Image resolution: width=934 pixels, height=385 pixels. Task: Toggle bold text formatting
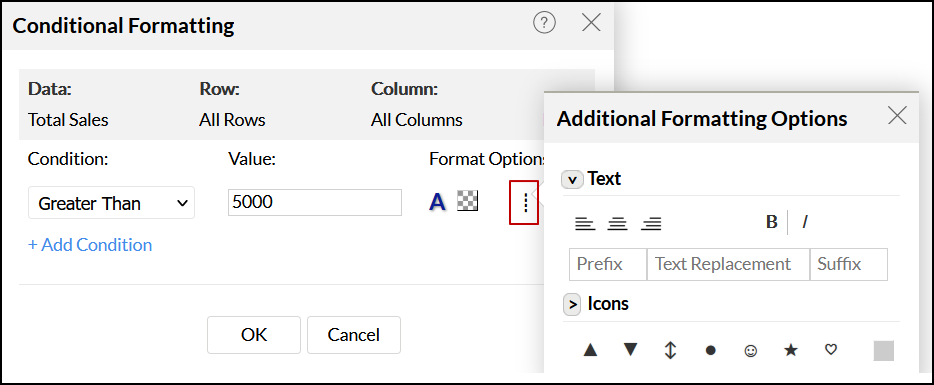click(771, 222)
